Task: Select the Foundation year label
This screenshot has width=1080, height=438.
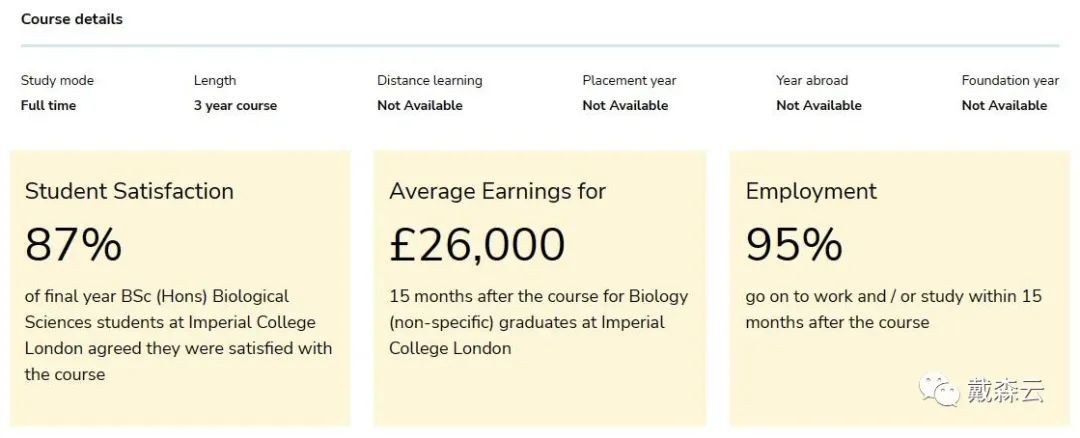Action: click(x=1010, y=80)
